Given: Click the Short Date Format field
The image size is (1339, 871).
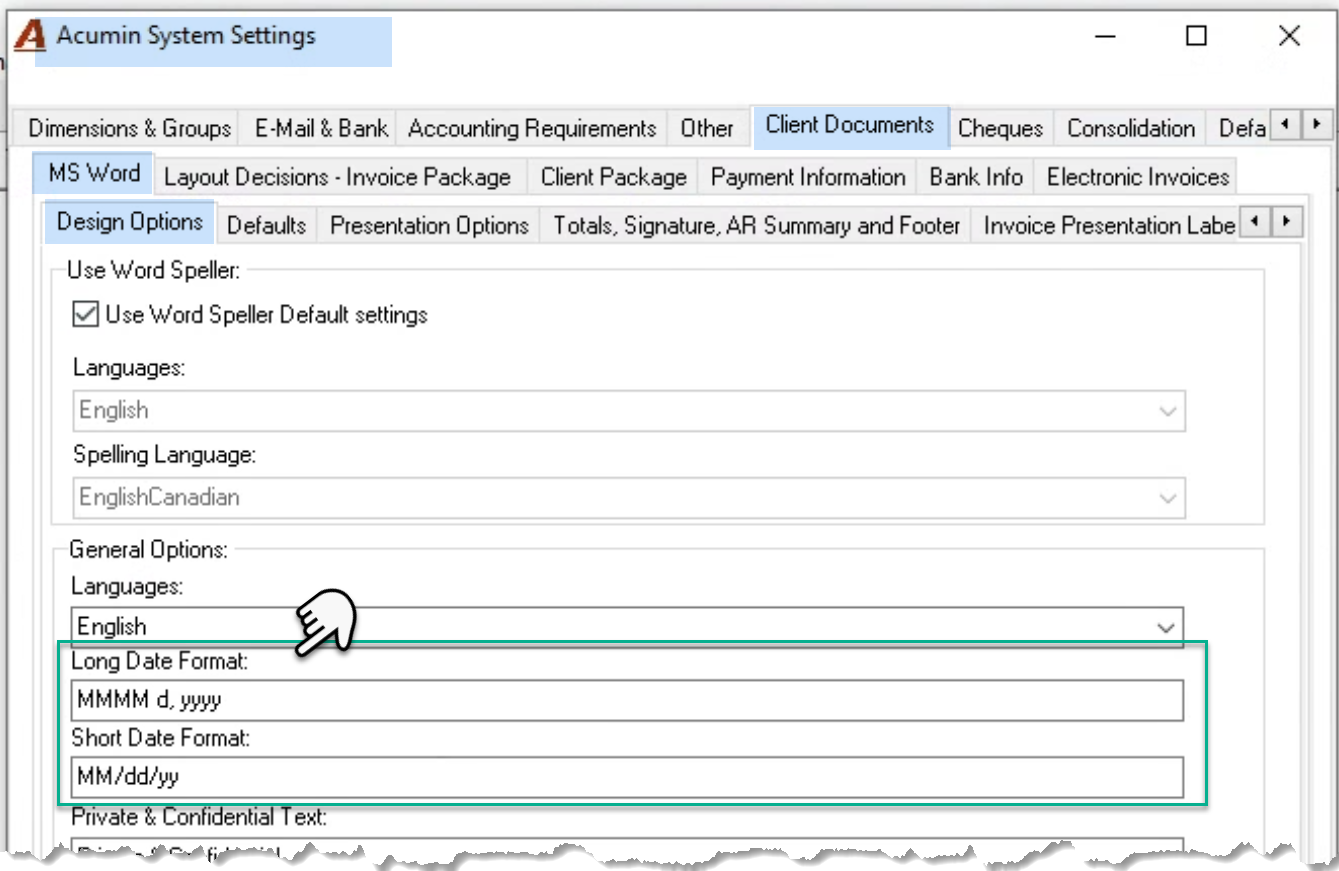Looking at the screenshot, I should [x=627, y=776].
